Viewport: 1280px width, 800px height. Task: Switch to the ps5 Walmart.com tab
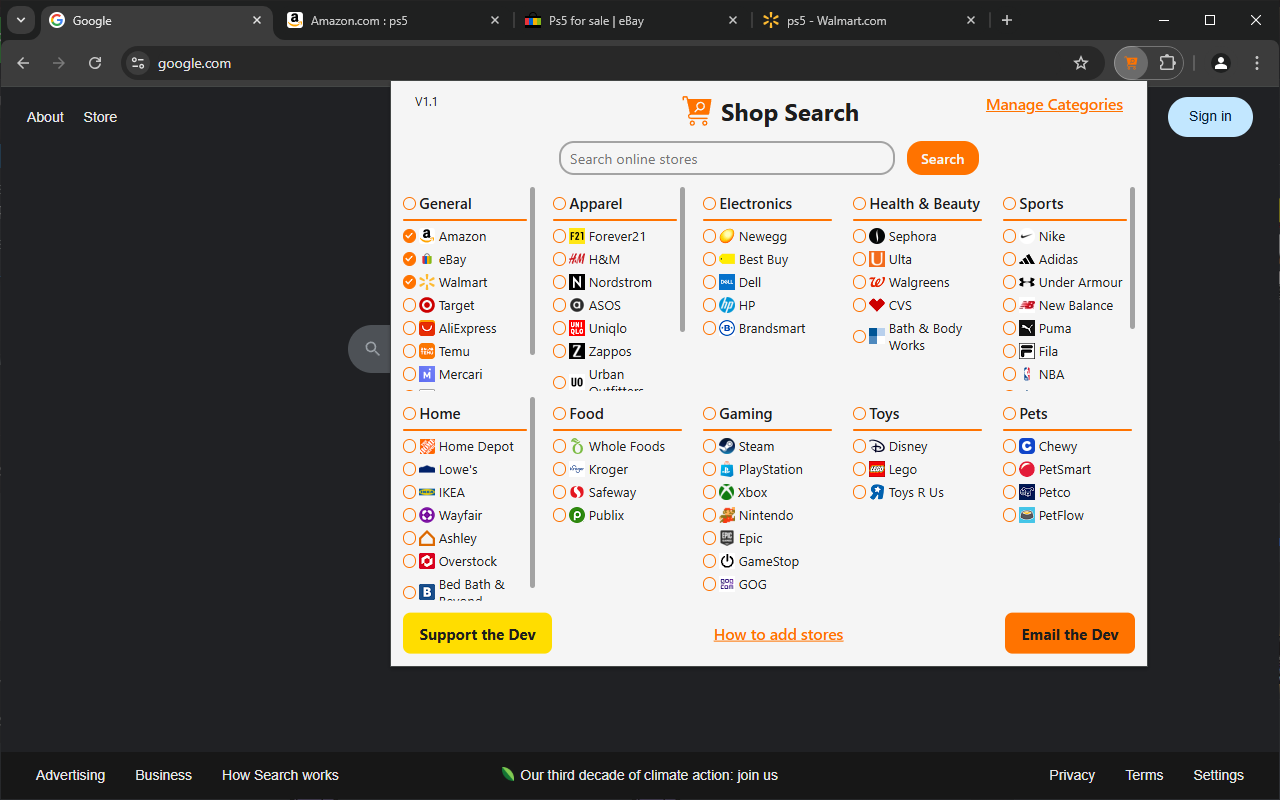click(869, 20)
